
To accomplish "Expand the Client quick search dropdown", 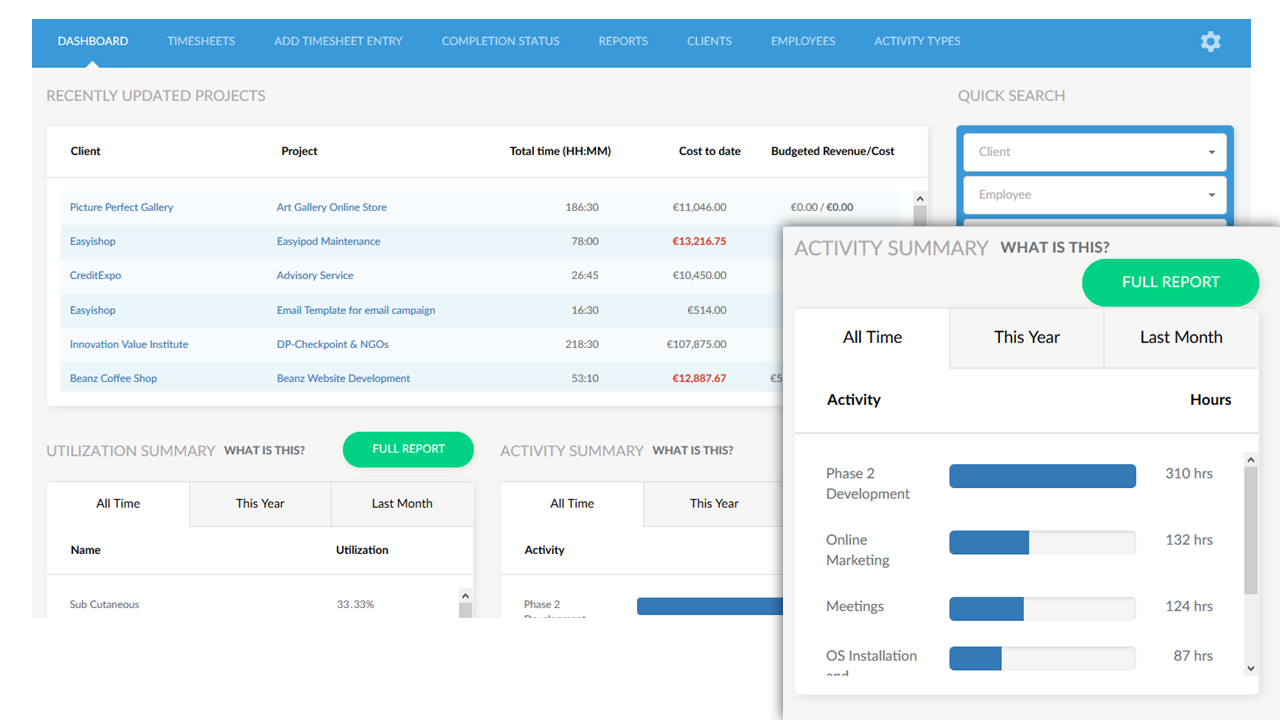I will pos(1094,152).
